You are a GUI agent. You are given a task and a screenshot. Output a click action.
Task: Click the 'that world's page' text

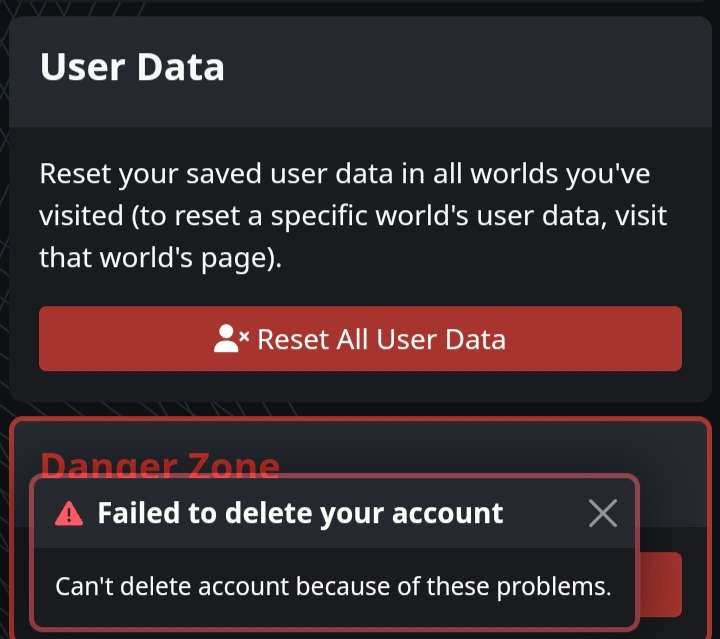click(160, 258)
